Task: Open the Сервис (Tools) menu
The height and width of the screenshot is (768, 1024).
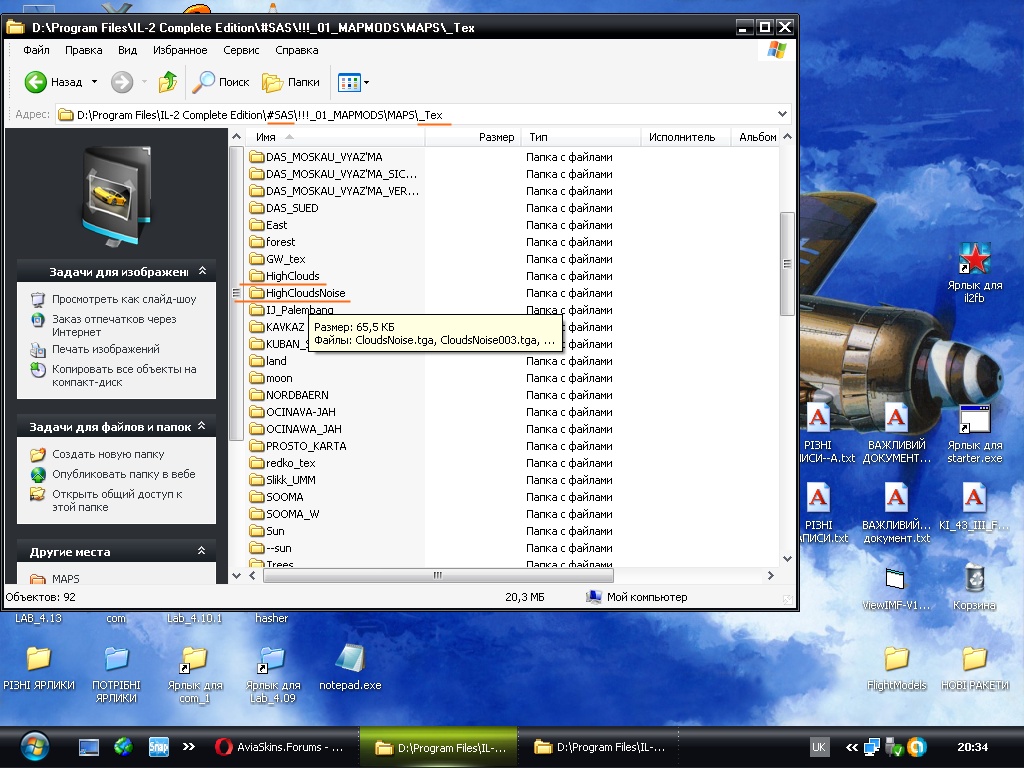Action: (x=241, y=50)
